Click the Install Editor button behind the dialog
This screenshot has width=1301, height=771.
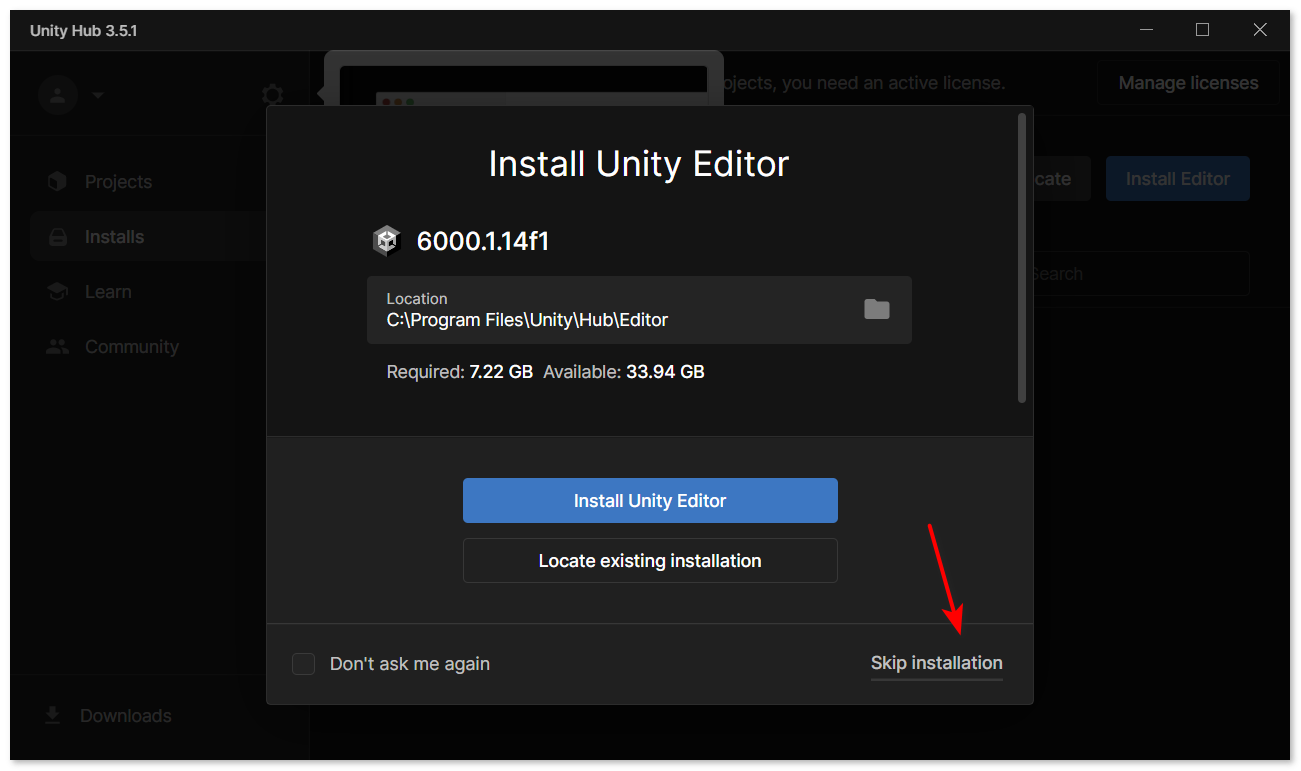[x=1178, y=179]
